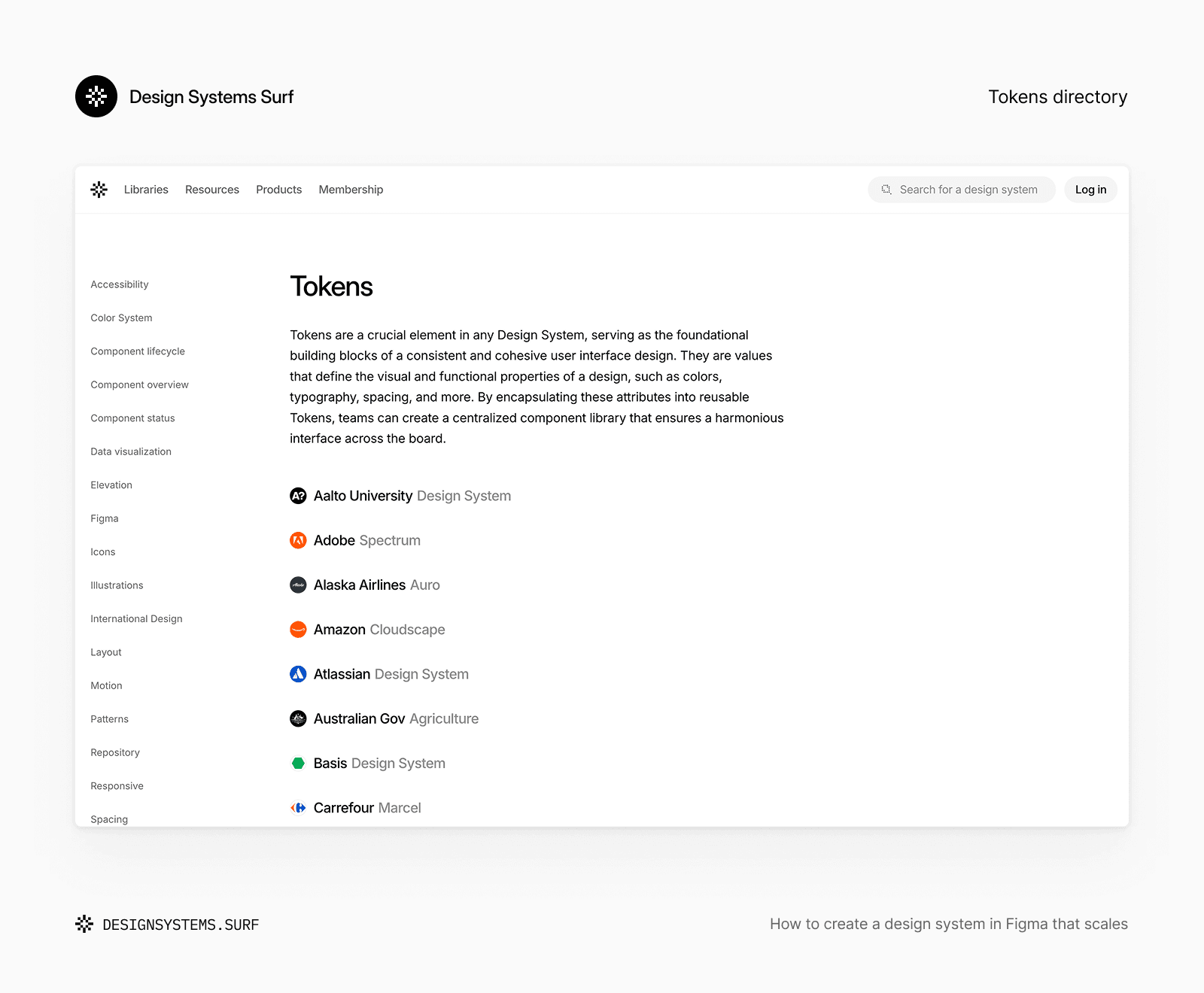Image resolution: width=1204 pixels, height=993 pixels.
Task: Select Motion in the sidebar
Action: (x=106, y=685)
